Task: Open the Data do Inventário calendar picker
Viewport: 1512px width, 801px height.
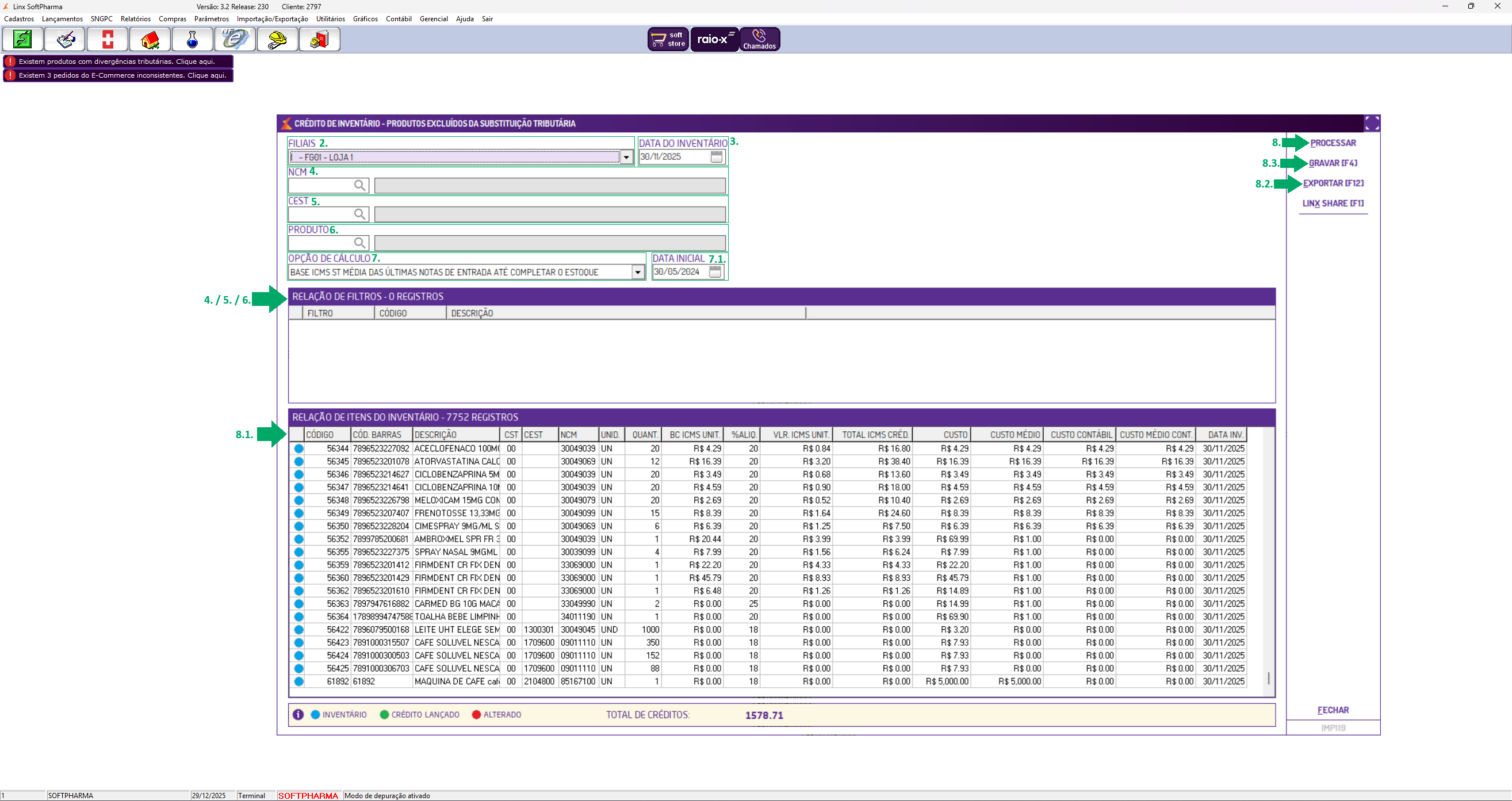Action: 716,156
